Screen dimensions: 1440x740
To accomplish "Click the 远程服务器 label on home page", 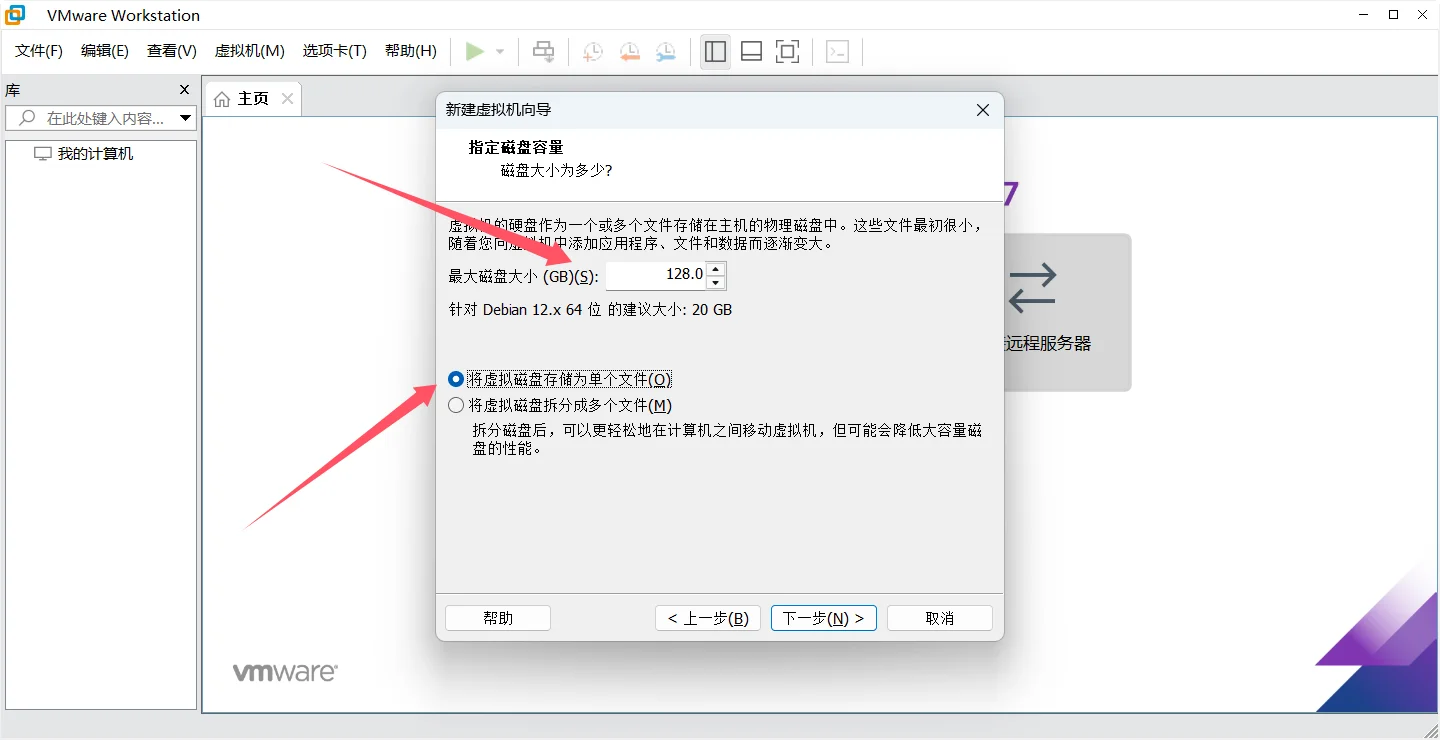I will (x=1048, y=343).
